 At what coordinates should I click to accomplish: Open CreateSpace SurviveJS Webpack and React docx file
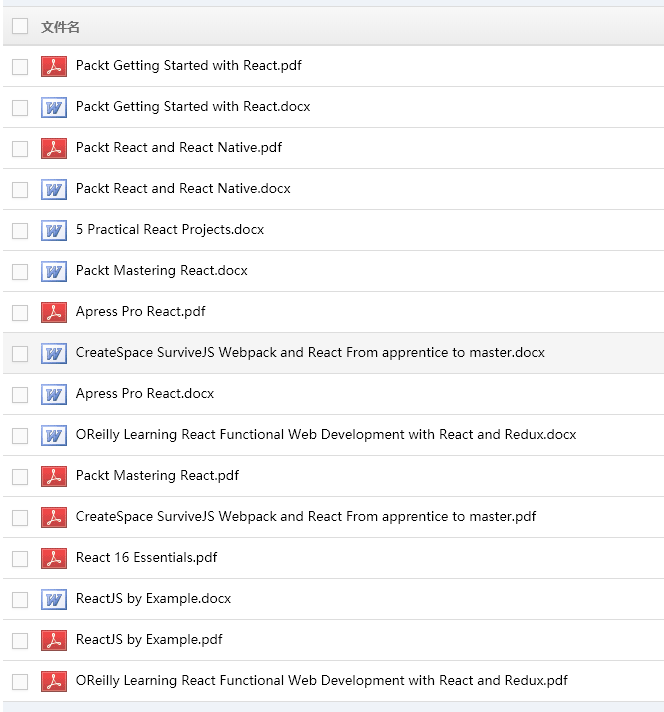pyautogui.click(x=310, y=353)
